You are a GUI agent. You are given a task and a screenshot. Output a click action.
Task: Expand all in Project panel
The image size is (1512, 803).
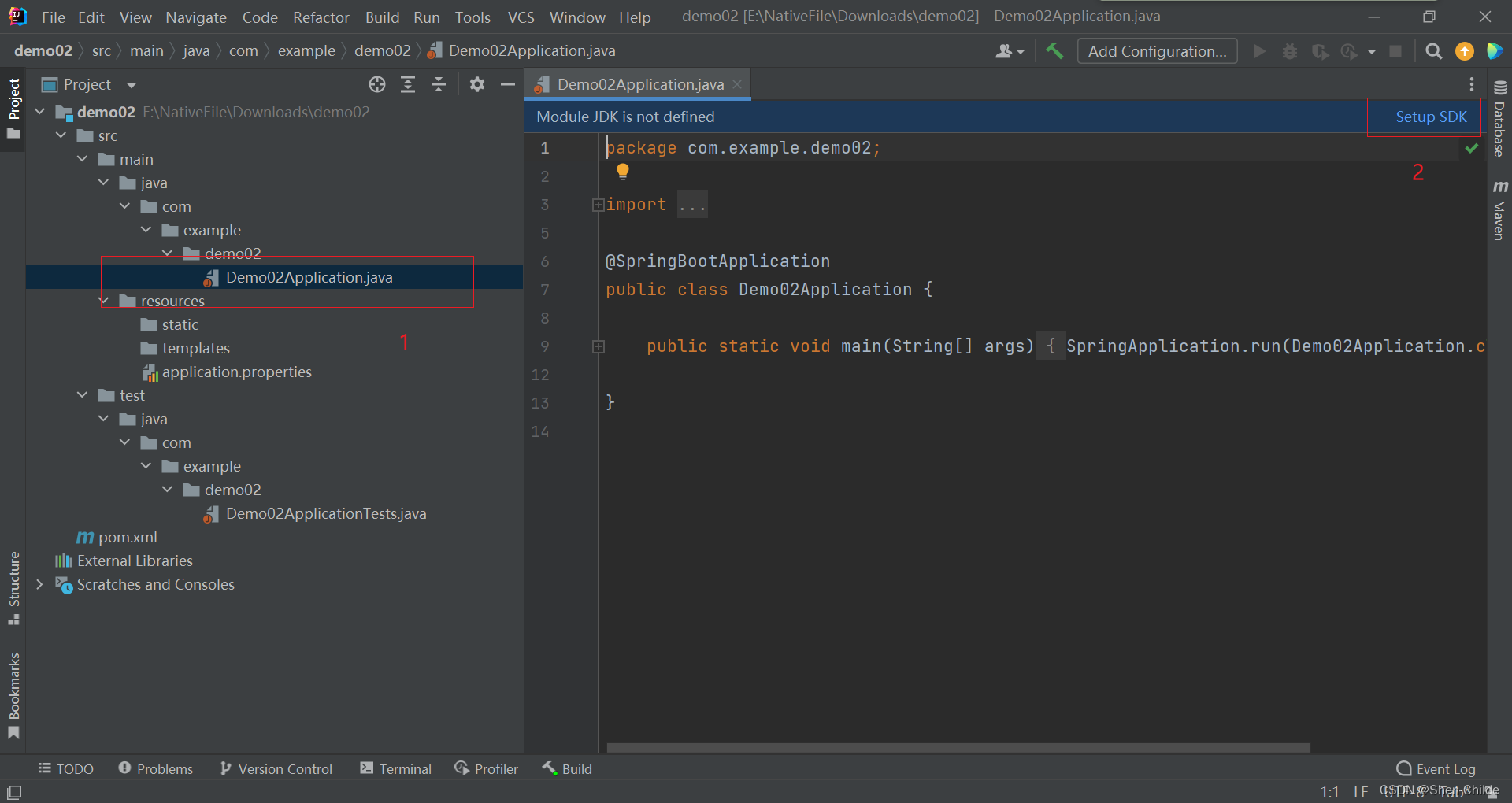408,84
